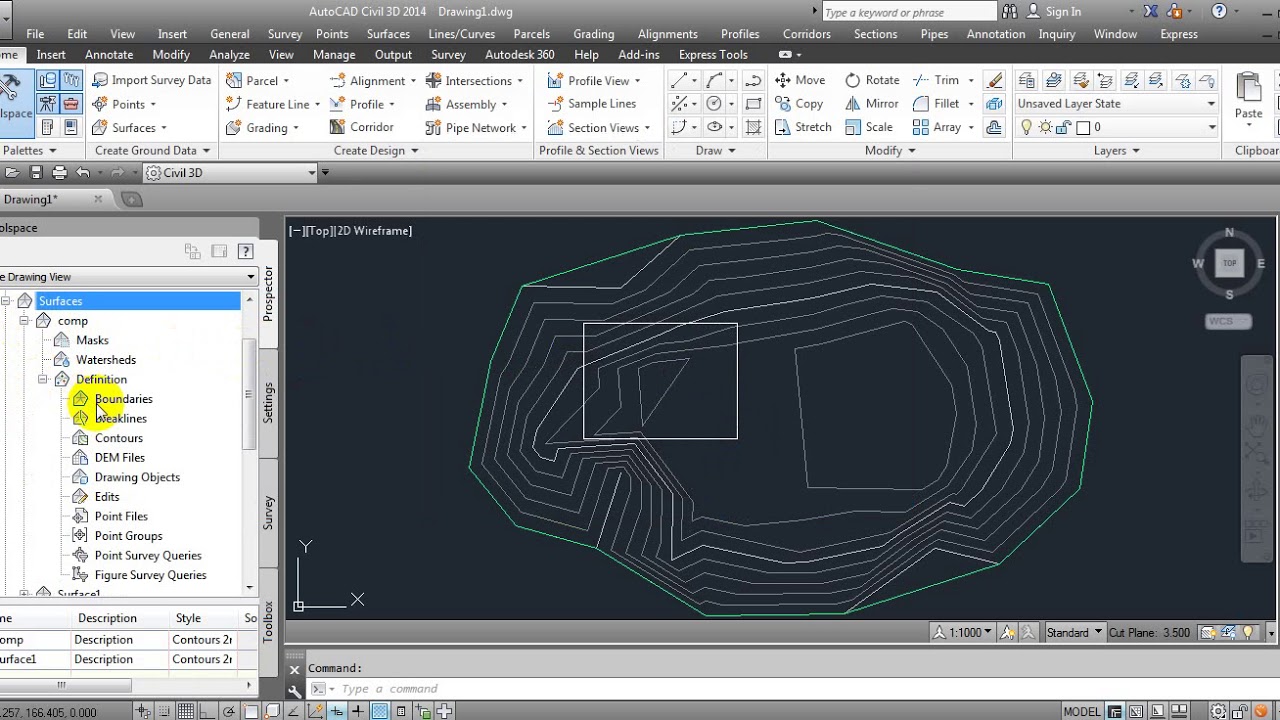
Task: Toggle Ortho mode in status bar
Action: [208, 712]
